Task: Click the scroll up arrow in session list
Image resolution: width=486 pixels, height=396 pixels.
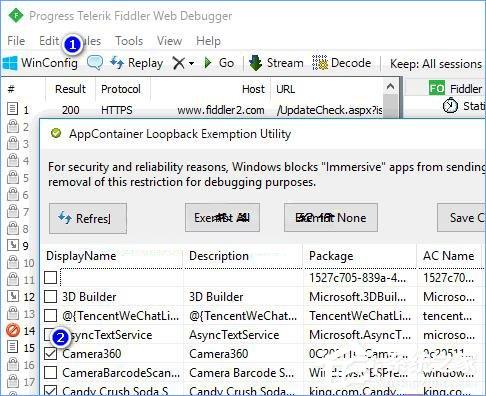Action: click(390, 87)
